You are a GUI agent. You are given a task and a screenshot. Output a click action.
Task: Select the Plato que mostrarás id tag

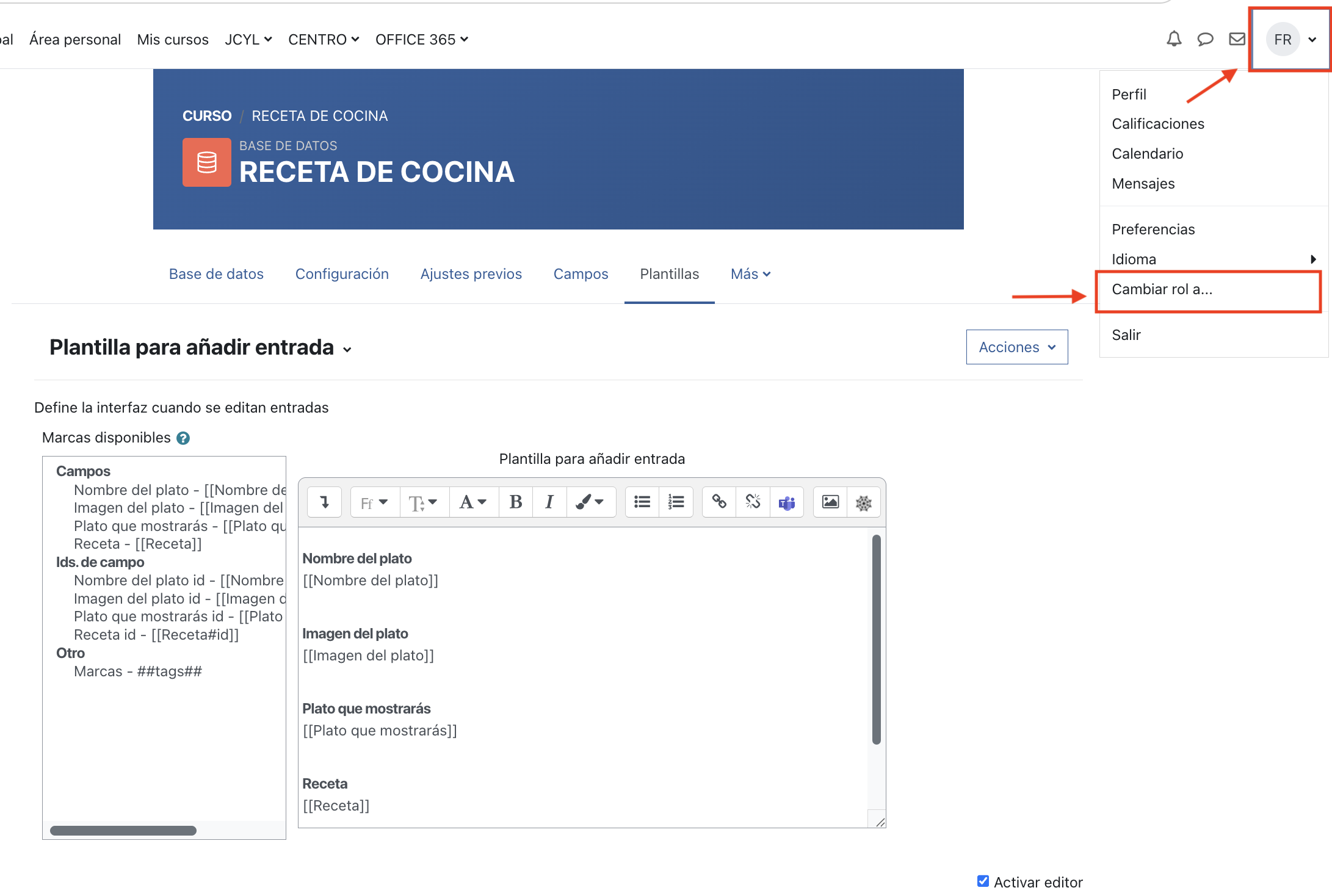point(178,616)
